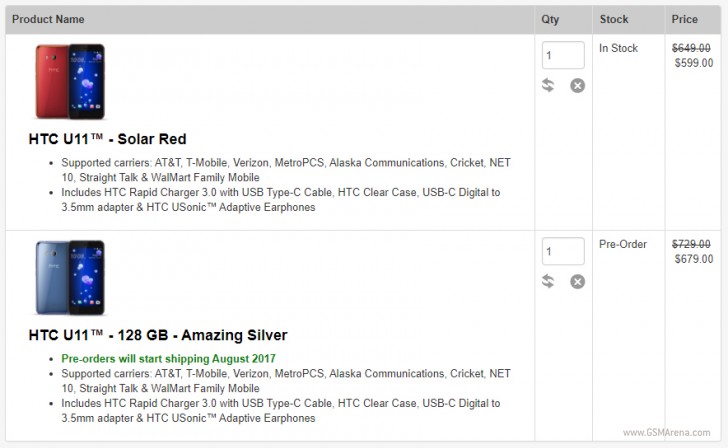Image resolution: width=728 pixels, height=448 pixels.
Task: Click the $599.00 sale price
Action: click(694, 63)
